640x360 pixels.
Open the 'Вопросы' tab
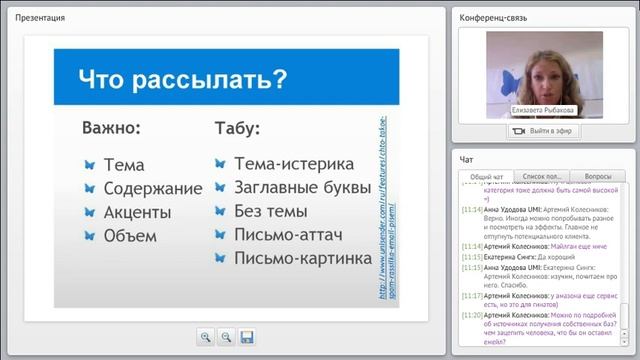click(x=598, y=176)
